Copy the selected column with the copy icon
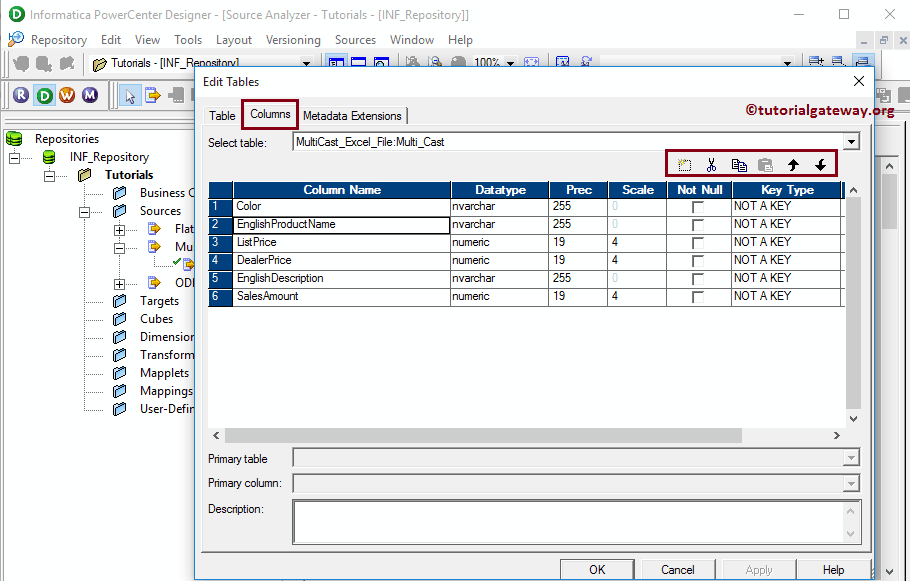The width and height of the screenshot is (910, 581). point(739,162)
